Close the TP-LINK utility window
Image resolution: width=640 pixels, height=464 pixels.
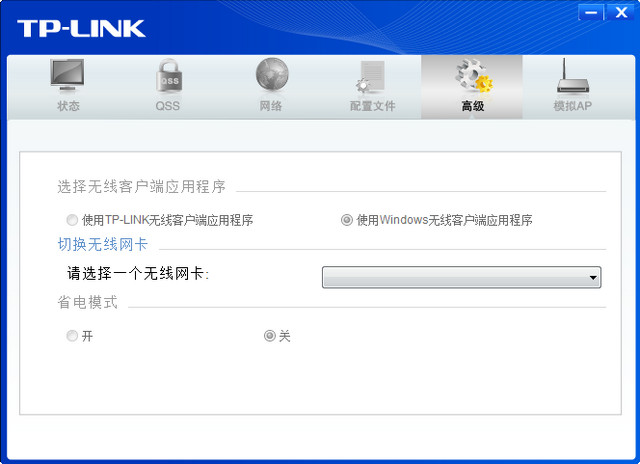[x=621, y=12]
